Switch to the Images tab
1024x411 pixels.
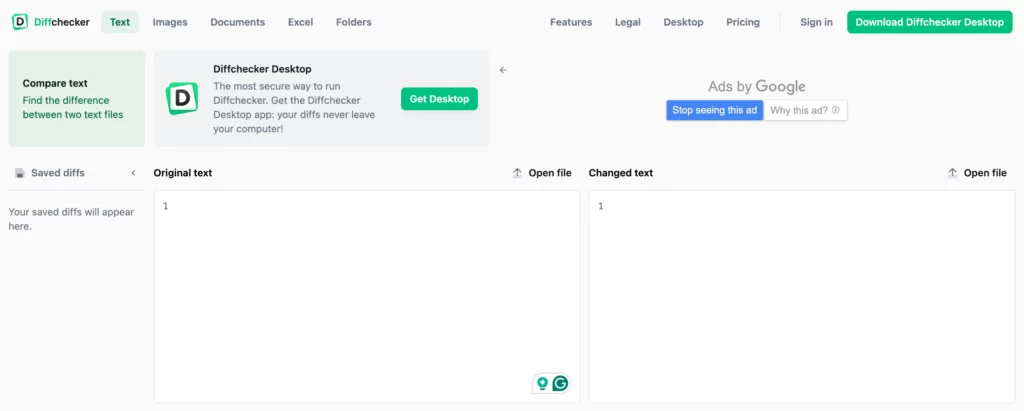pos(170,22)
